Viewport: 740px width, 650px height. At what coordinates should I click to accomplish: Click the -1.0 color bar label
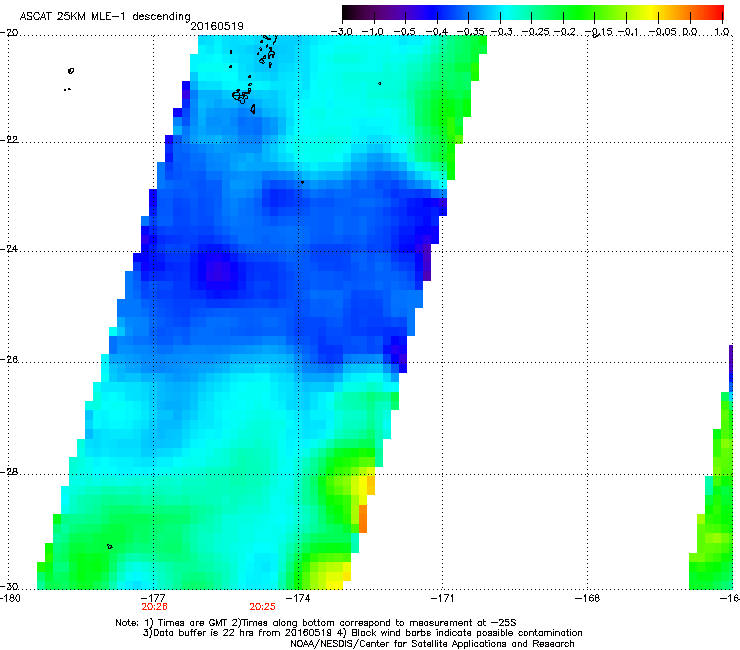tap(373, 32)
